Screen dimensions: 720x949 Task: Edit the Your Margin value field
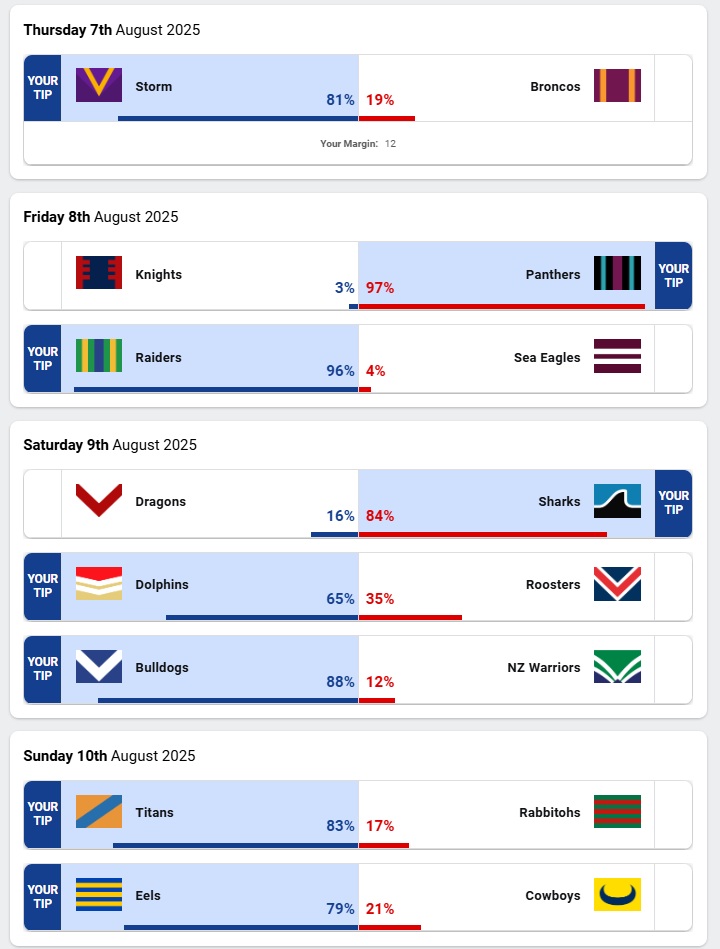click(391, 144)
